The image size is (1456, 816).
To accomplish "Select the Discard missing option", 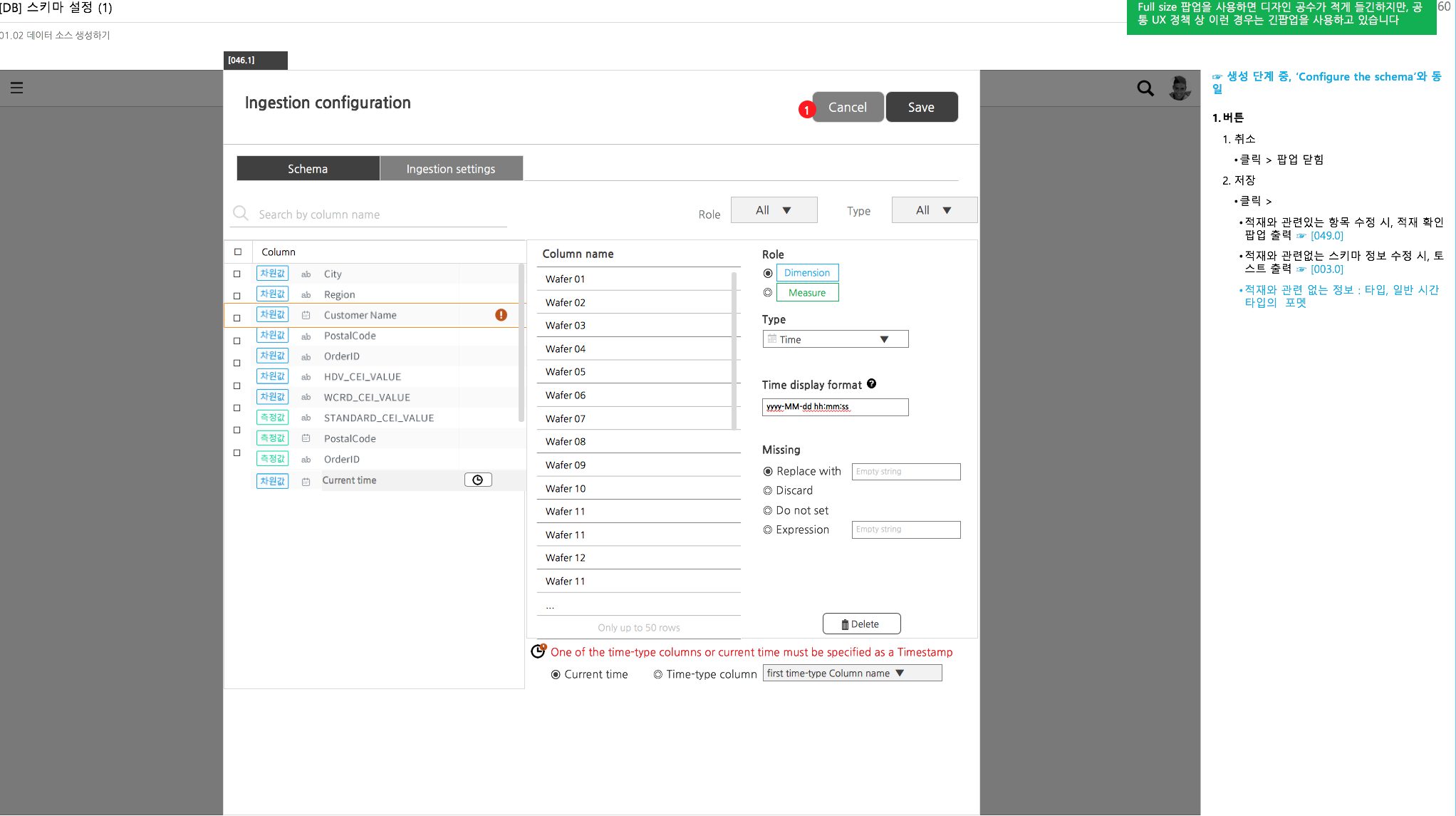I will click(x=768, y=490).
